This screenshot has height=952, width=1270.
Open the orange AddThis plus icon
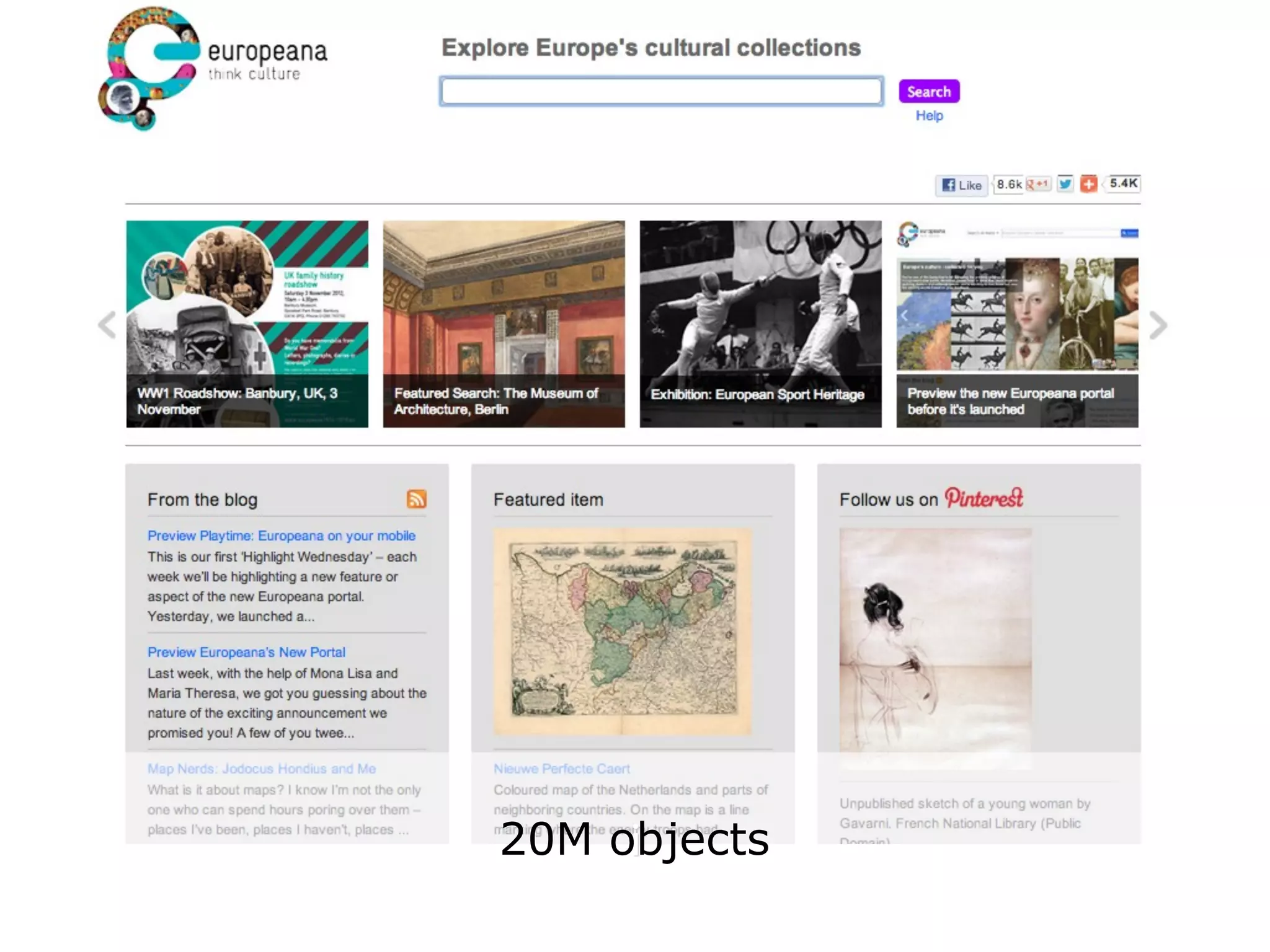point(1088,184)
